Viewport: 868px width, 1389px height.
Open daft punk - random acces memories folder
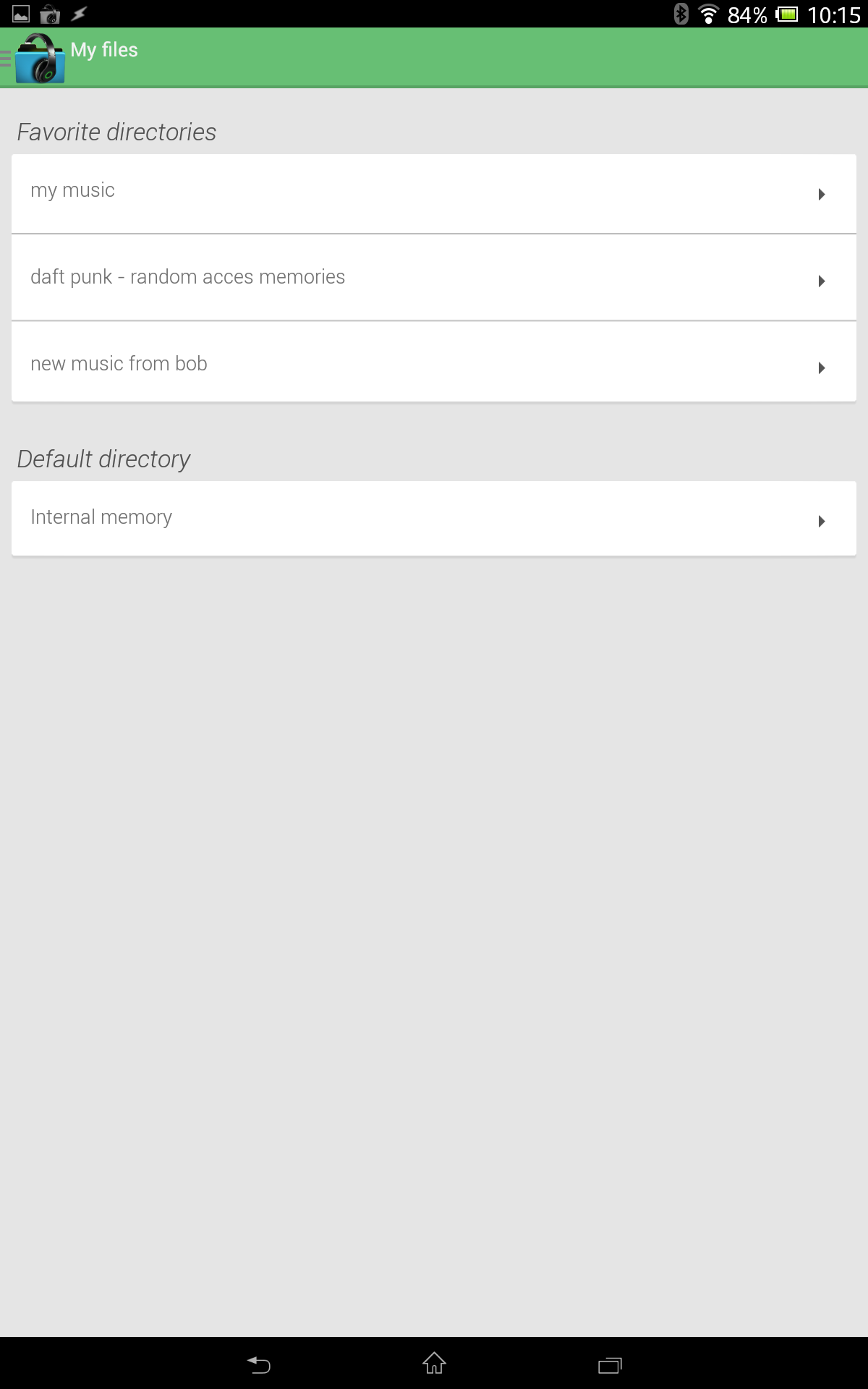click(x=188, y=277)
